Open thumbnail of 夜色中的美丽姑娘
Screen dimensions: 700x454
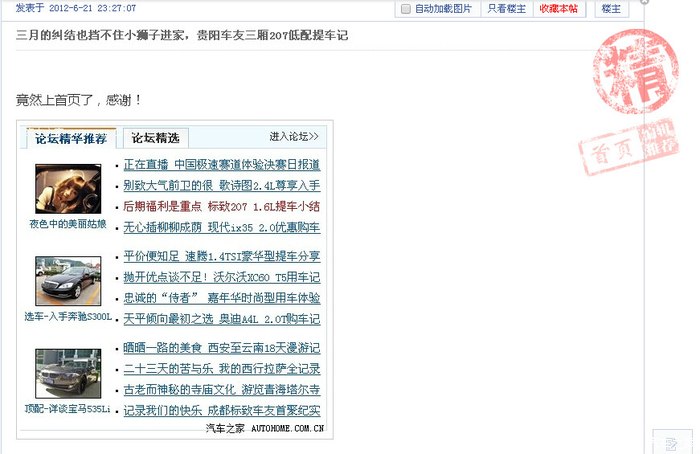(x=68, y=188)
